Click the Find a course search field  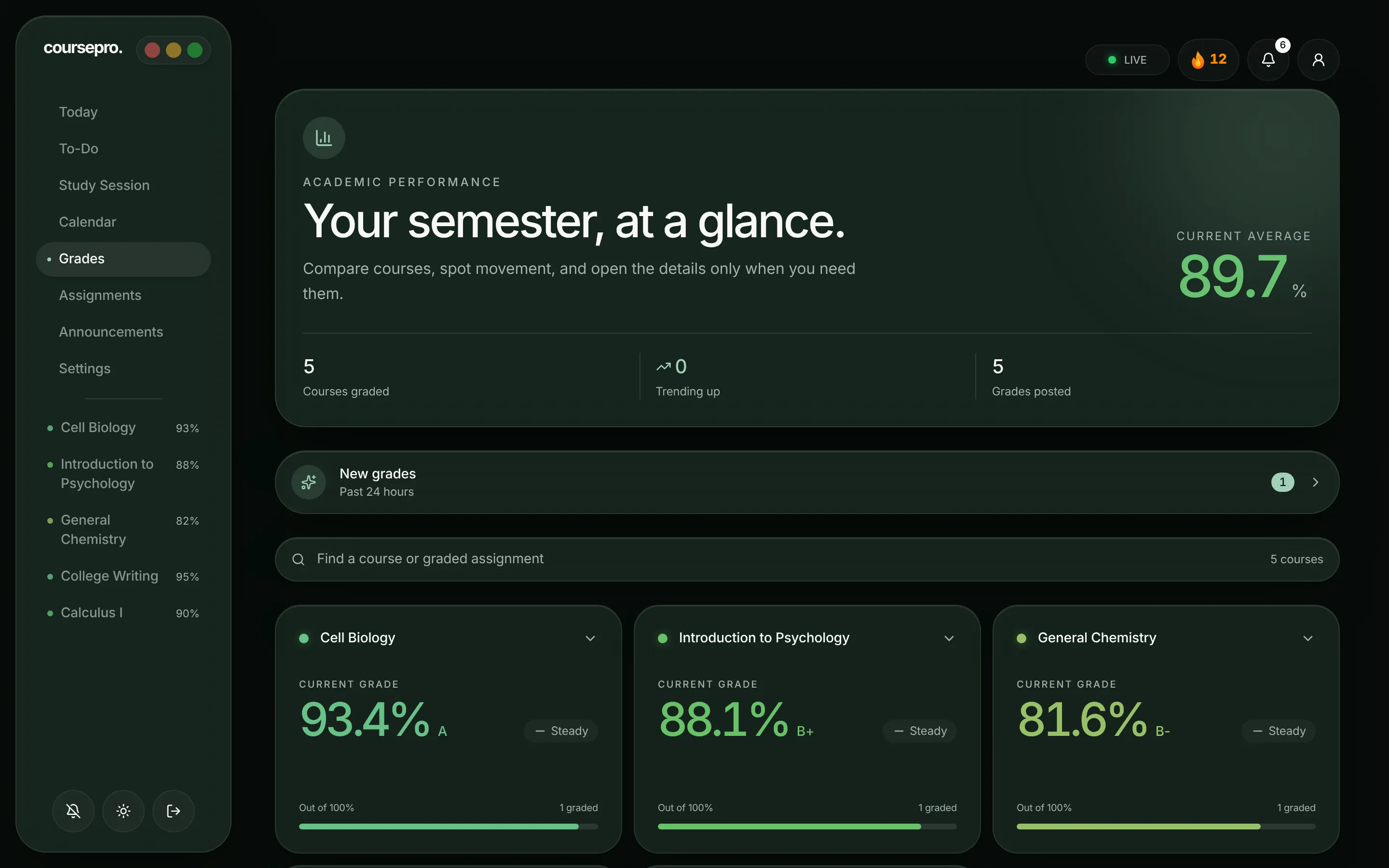807,559
